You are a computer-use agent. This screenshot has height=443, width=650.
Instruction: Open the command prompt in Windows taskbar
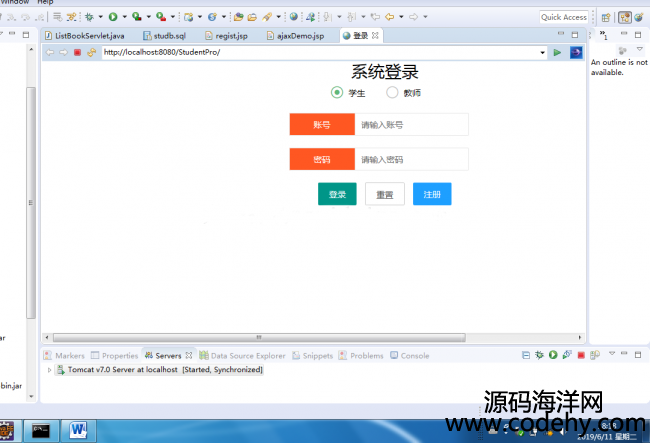[x=41, y=431]
